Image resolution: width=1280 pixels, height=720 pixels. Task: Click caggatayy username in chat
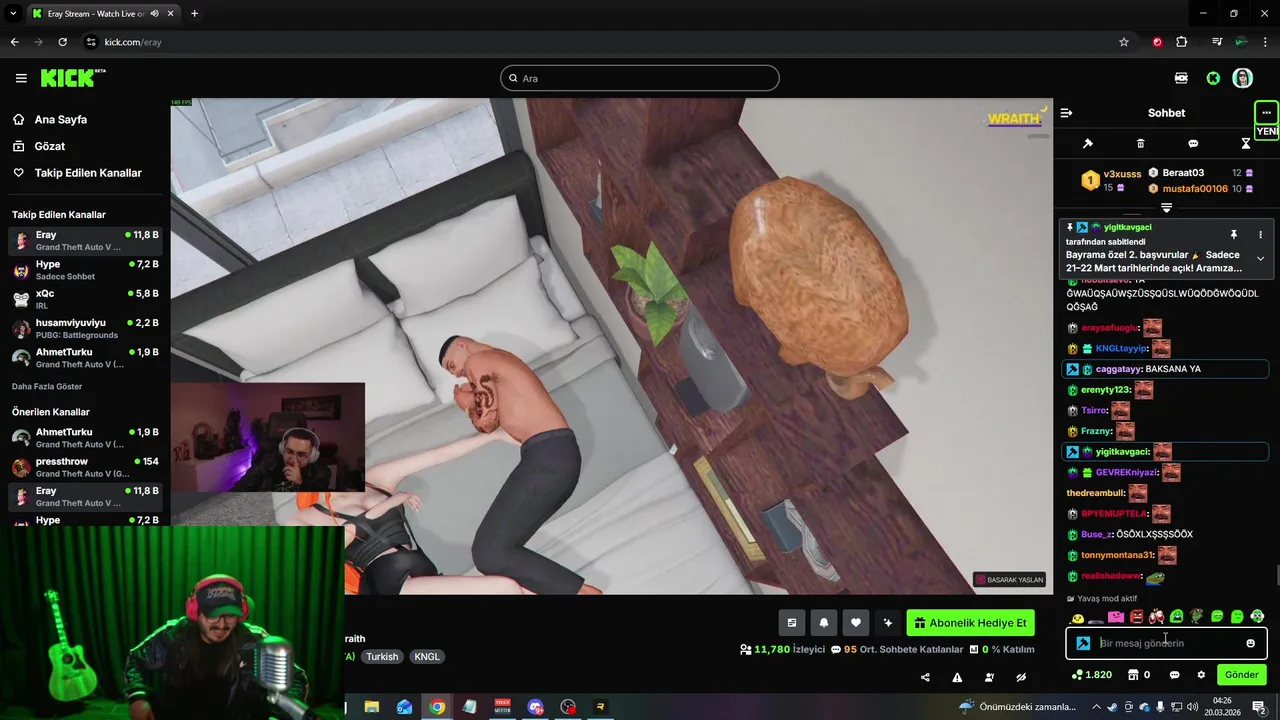1118,369
